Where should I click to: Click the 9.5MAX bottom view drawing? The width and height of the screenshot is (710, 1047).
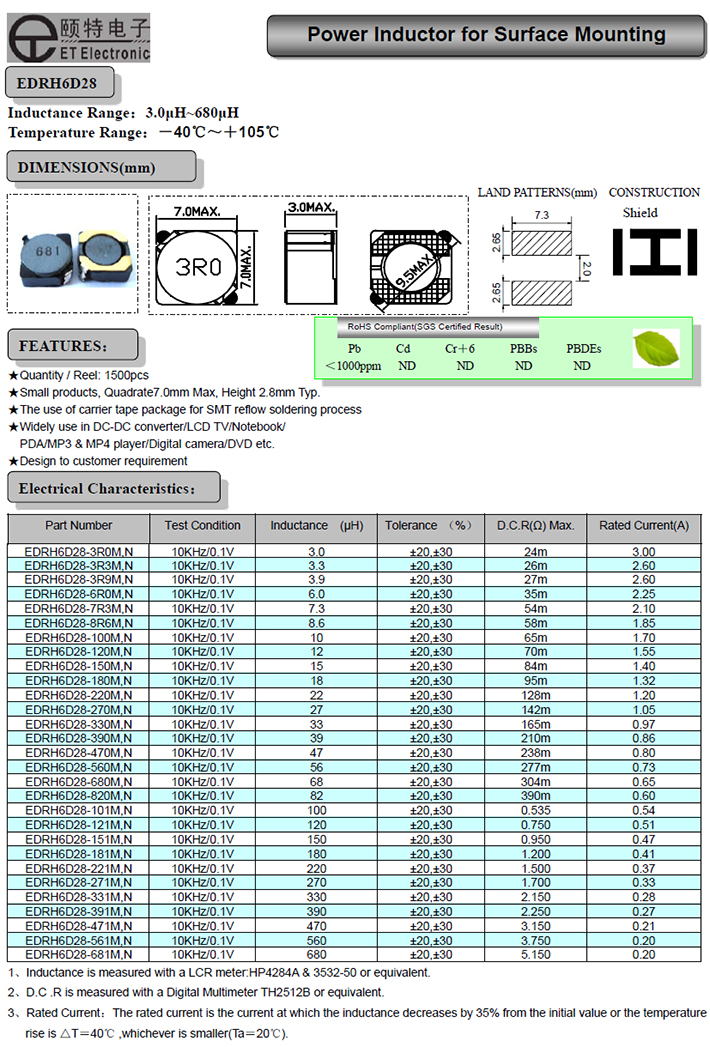pyautogui.click(x=413, y=268)
